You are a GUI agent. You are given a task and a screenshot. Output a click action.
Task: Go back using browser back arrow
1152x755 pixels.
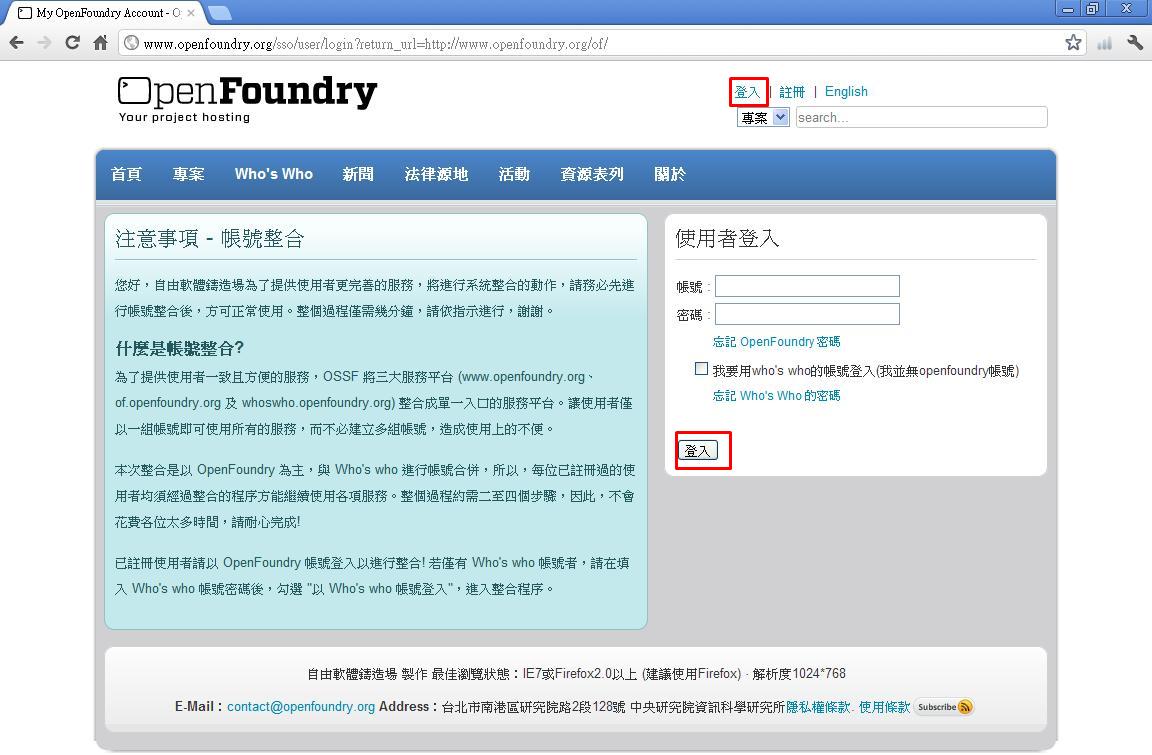(16, 43)
